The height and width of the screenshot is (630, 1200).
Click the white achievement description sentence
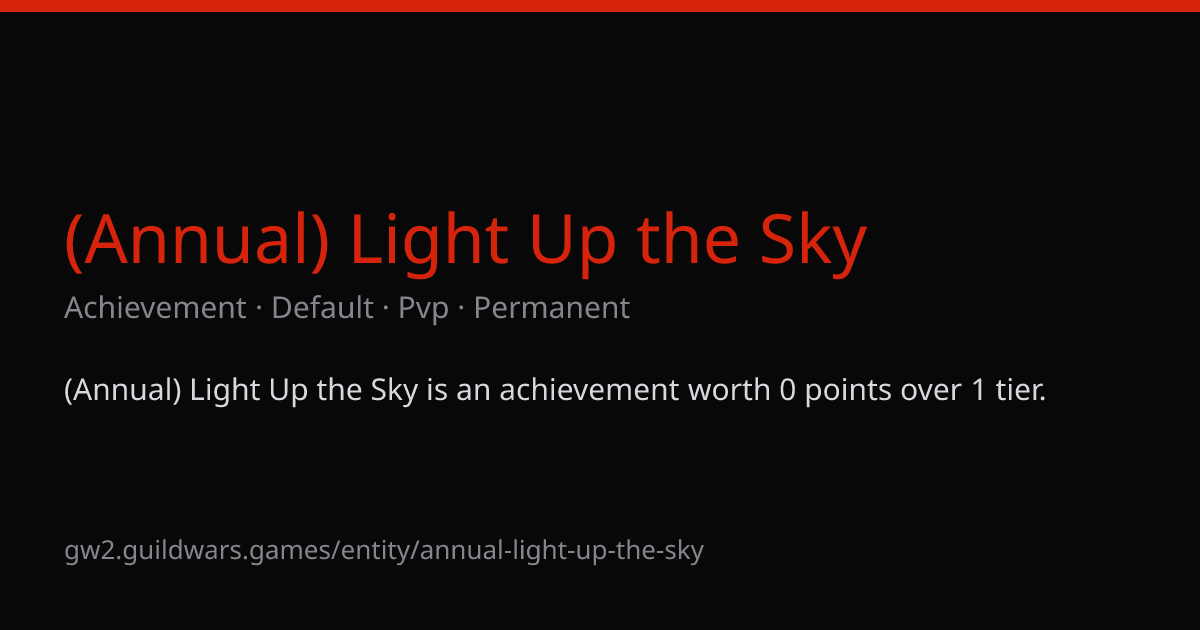pyautogui.click(x=555, y=390)
